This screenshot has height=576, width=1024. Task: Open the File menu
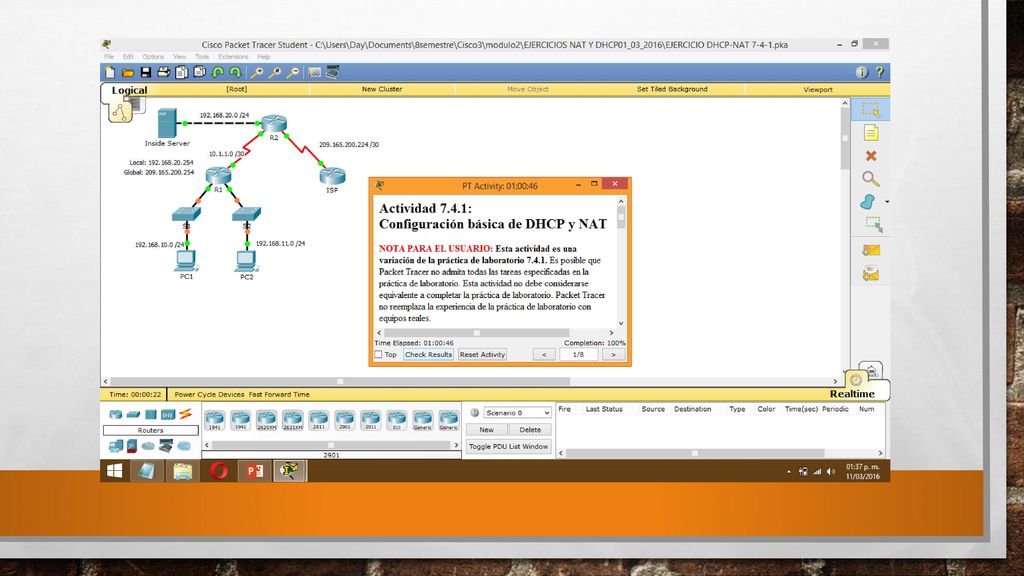click(x=109, y=57)
